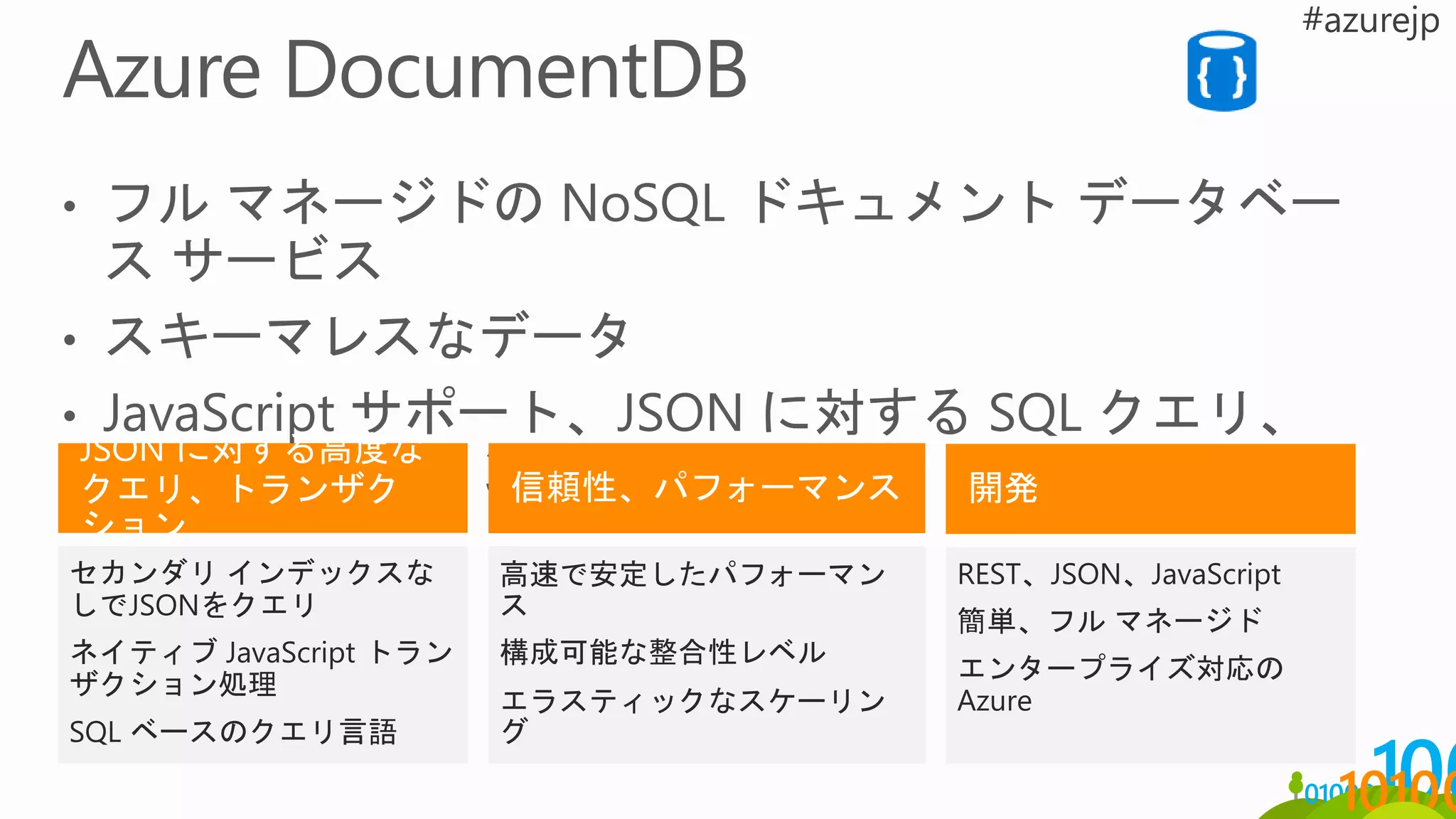This screenshot has height=819, width=1456.
Task: Select the フル マネージドの NoSQL bullet text
Action: tap(723, 230)
